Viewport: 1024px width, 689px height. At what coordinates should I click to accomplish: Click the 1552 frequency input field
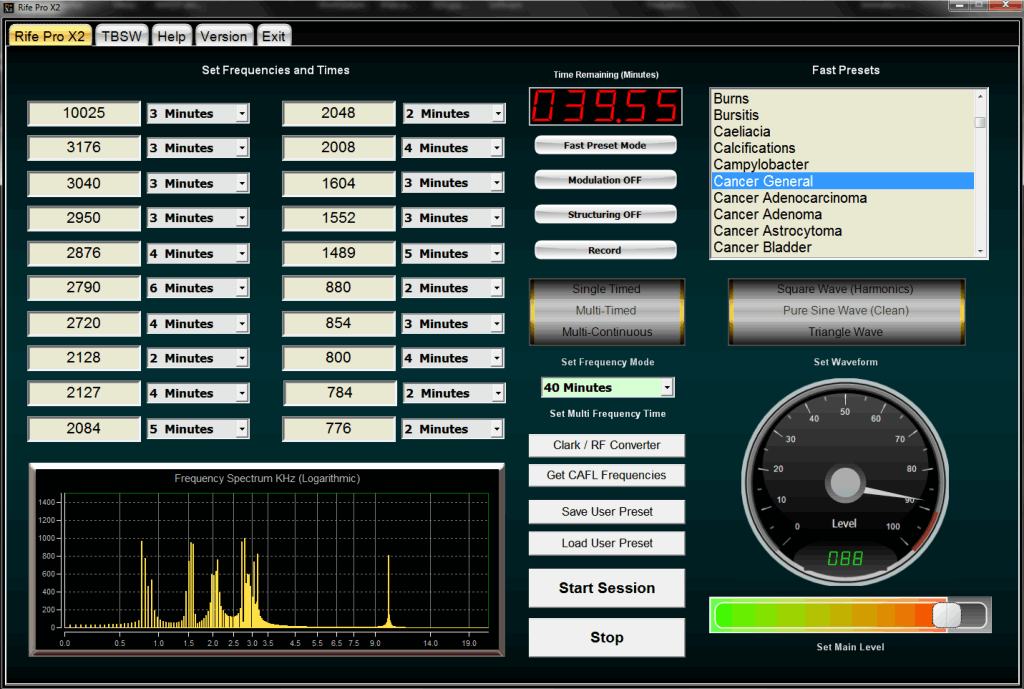point(338,218)
